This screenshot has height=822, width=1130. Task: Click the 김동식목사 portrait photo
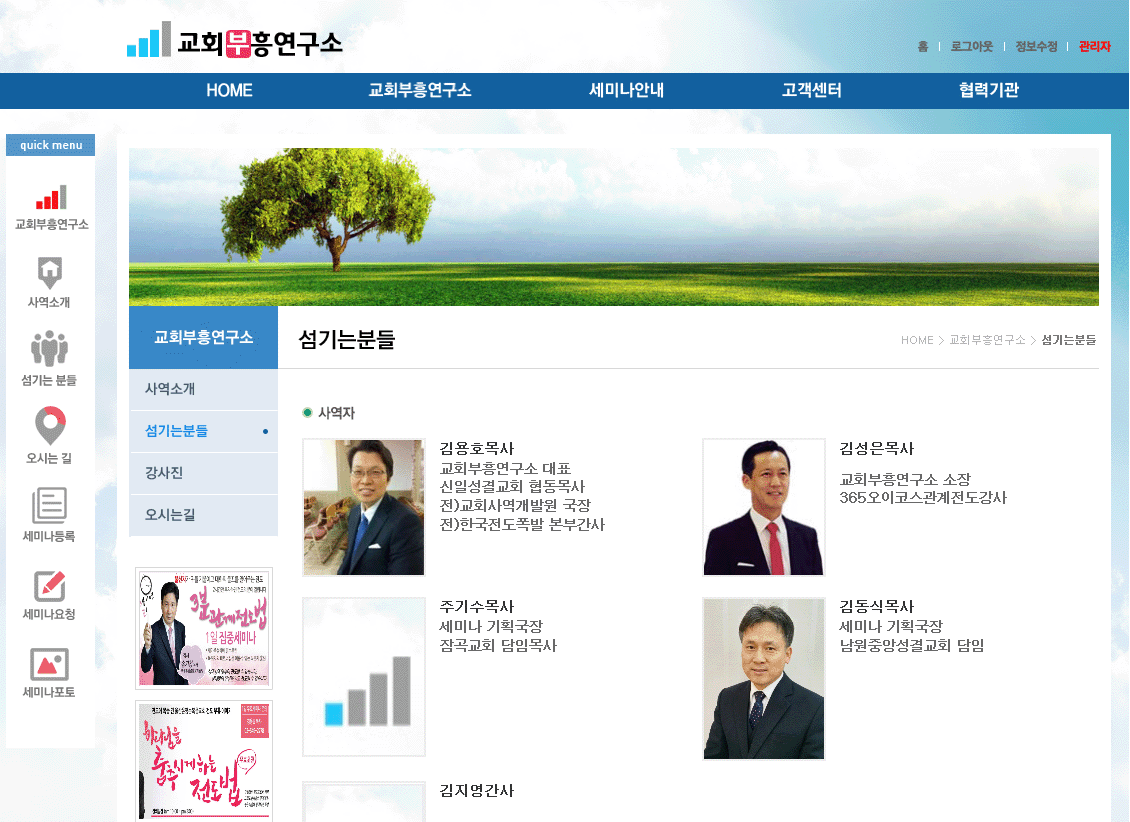click(764, 679)
